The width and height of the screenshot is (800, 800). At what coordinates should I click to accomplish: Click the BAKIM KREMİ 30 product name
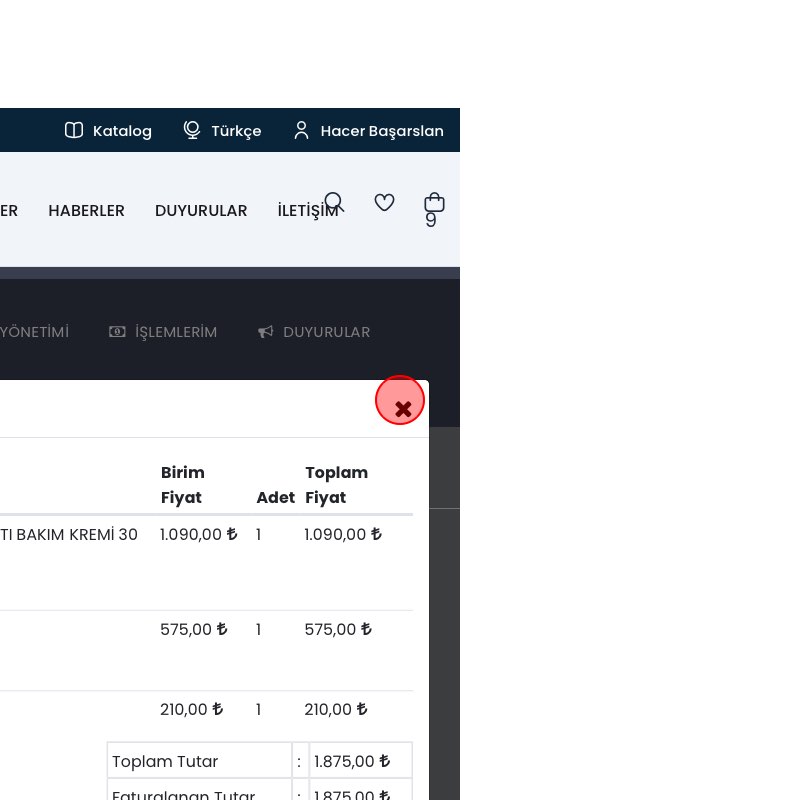(69, 534)
